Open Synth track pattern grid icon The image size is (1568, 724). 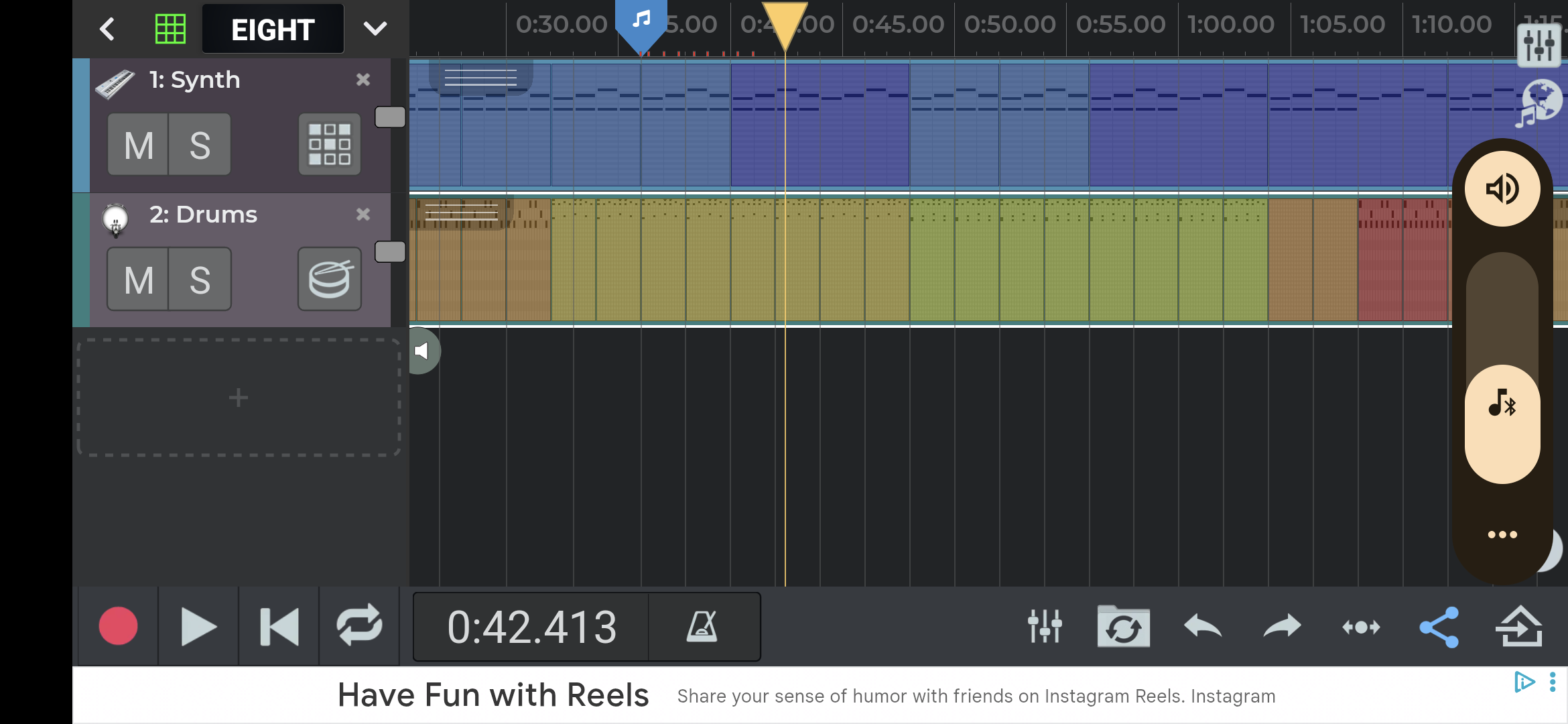coord(329,144)
